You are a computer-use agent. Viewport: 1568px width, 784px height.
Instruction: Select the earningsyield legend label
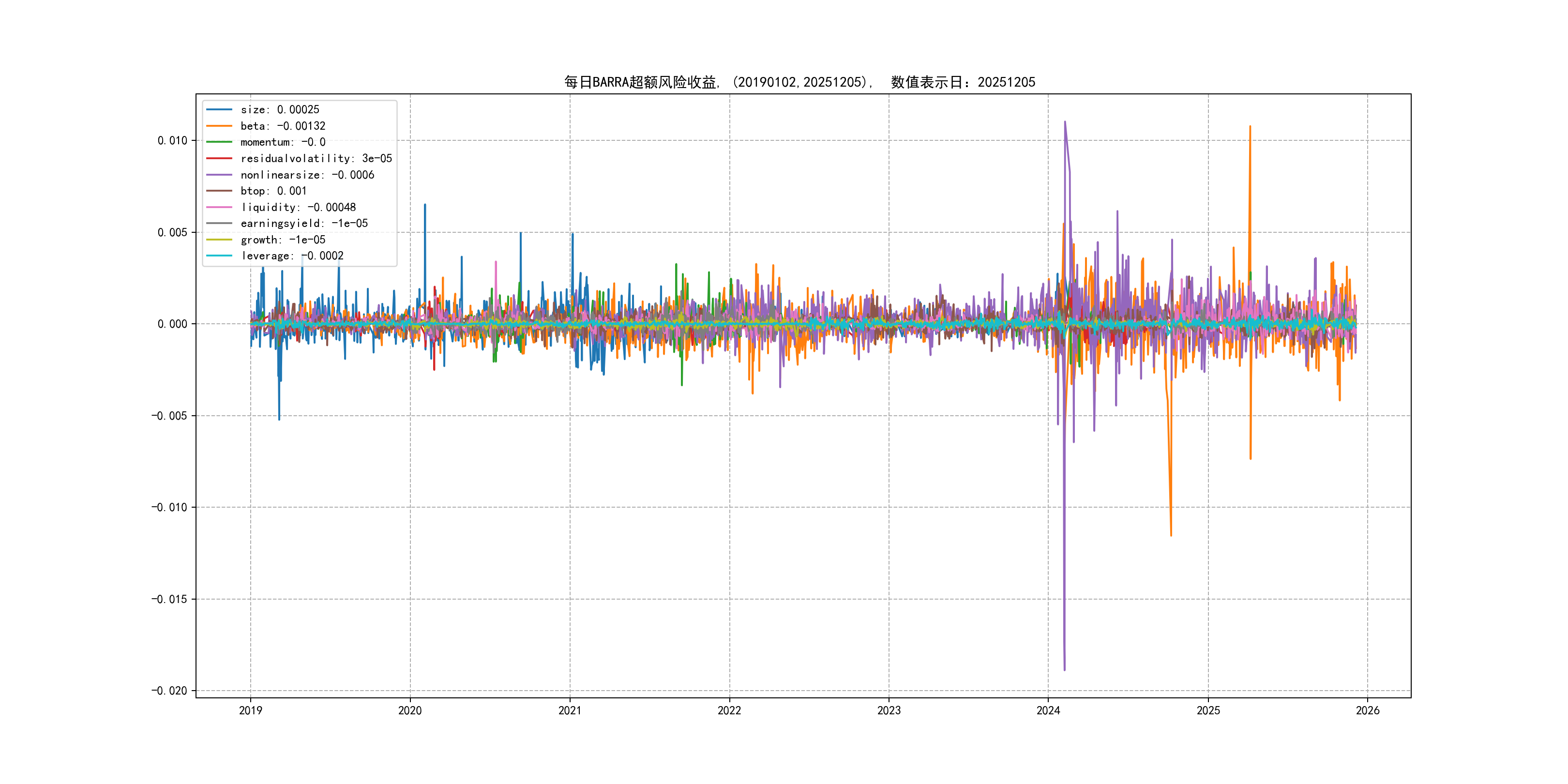pyautogui.click(x=304, y=224)
